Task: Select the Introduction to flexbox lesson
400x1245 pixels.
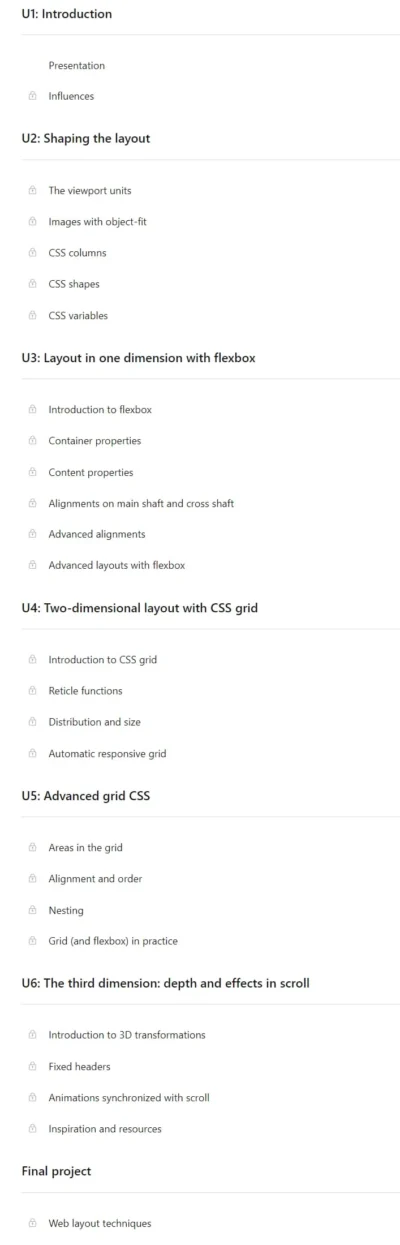Action: coord(100,410)
